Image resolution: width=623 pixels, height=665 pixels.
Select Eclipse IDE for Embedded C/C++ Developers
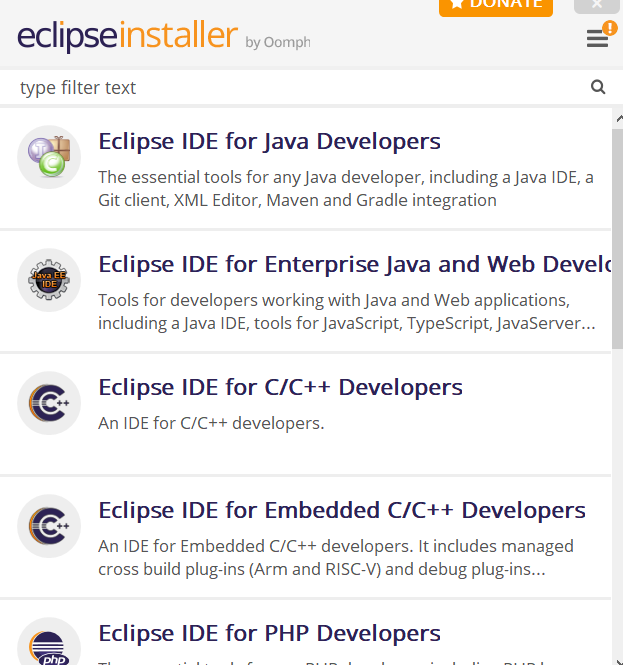[x=342, y=510]
